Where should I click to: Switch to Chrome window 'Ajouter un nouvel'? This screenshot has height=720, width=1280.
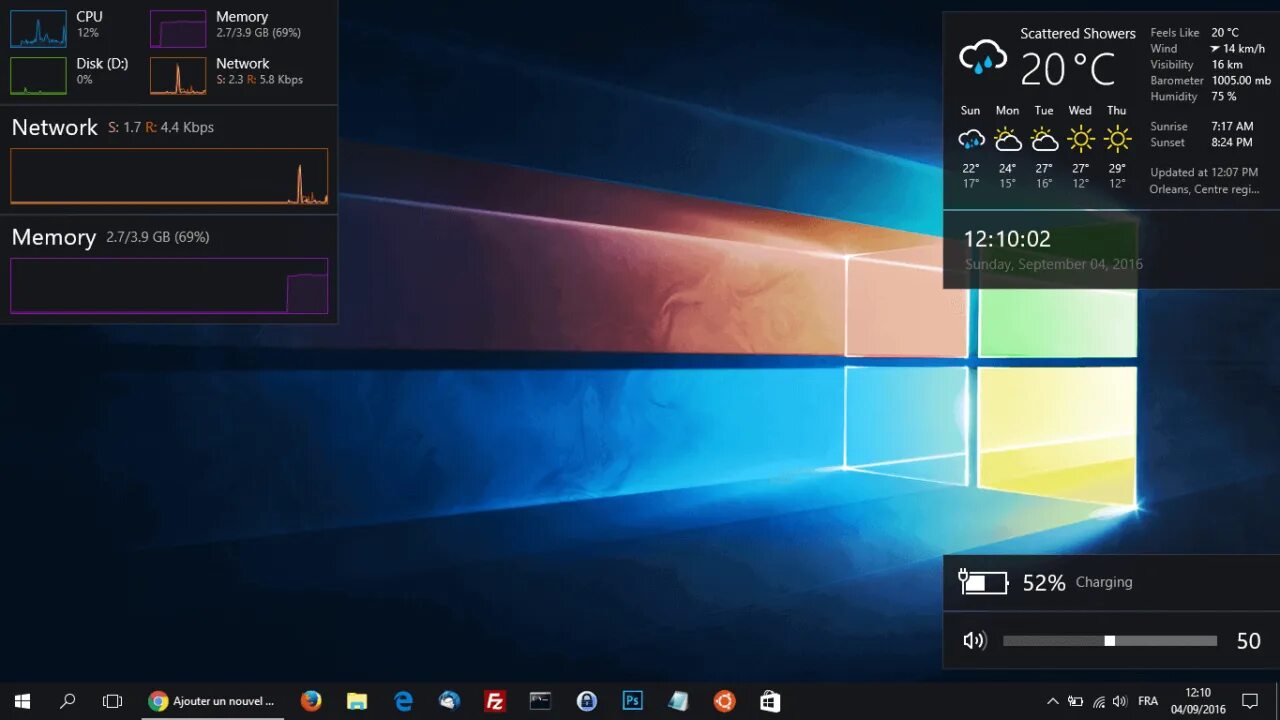click(212, 701)
